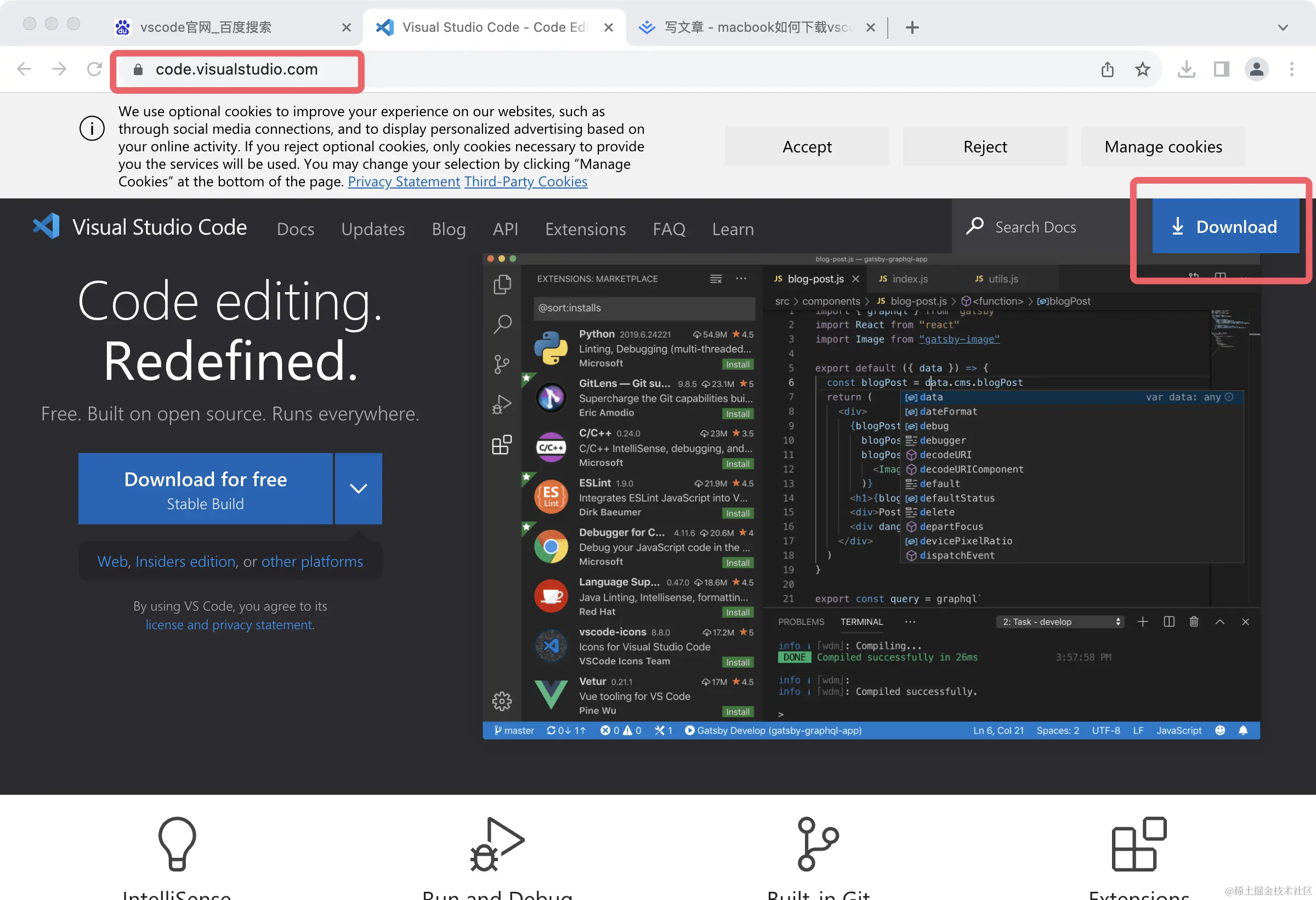Expand the tab search chevron
The image size is (1316, 900).
click(1283, 27)
